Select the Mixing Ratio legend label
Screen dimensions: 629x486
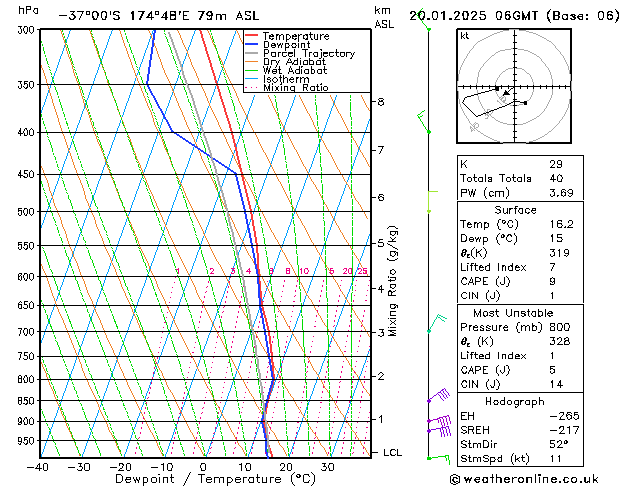click(x=296, y=87)
